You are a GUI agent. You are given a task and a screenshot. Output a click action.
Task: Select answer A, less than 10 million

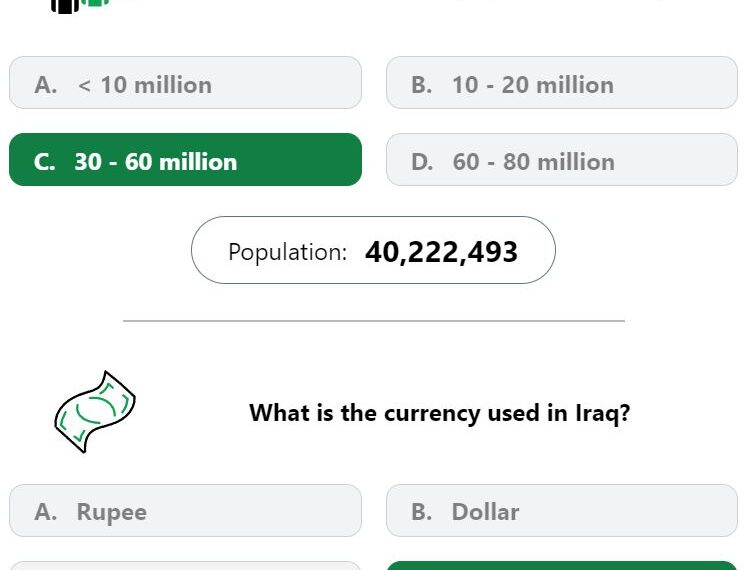[186, 83]
